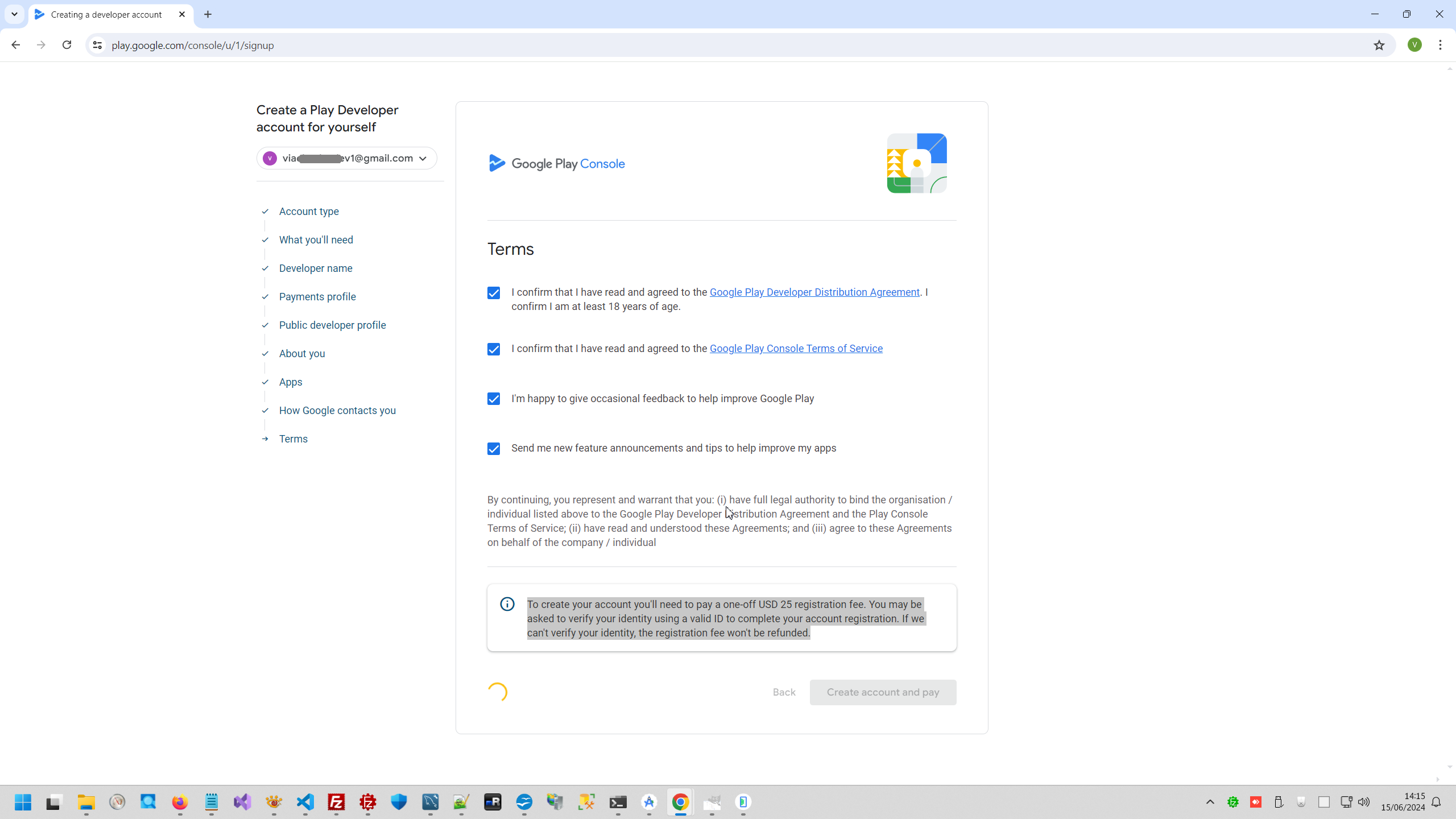Click the info icon beside registration fee notice
Image resolution: width=1456 pixels, height=819 pixels.
[507, 604]
